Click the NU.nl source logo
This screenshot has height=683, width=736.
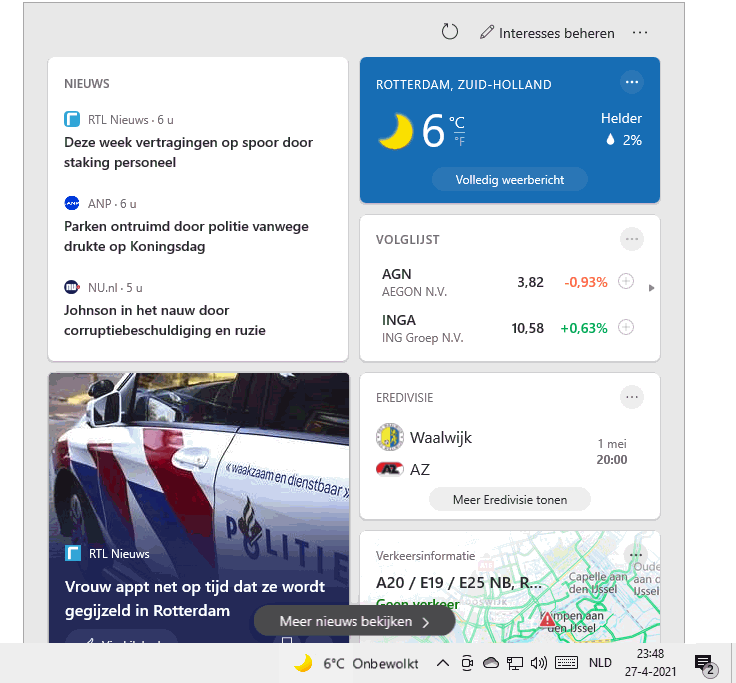click(x=72, y=287)
